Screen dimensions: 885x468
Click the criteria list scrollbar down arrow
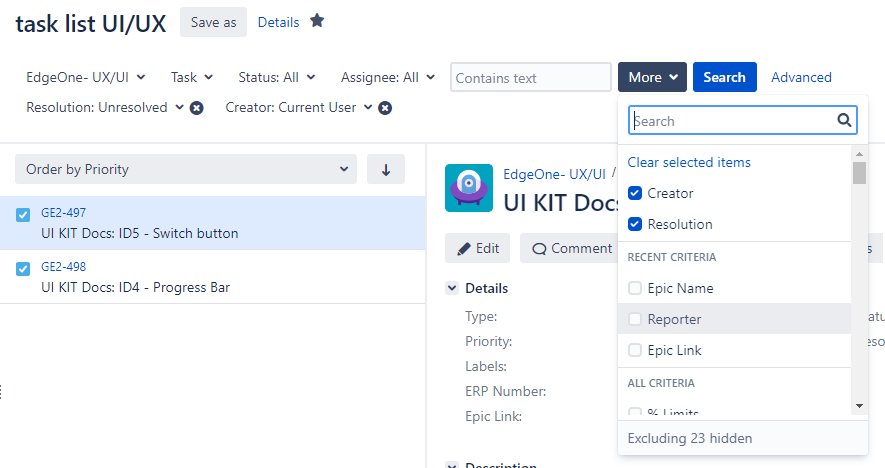(859, 405)
